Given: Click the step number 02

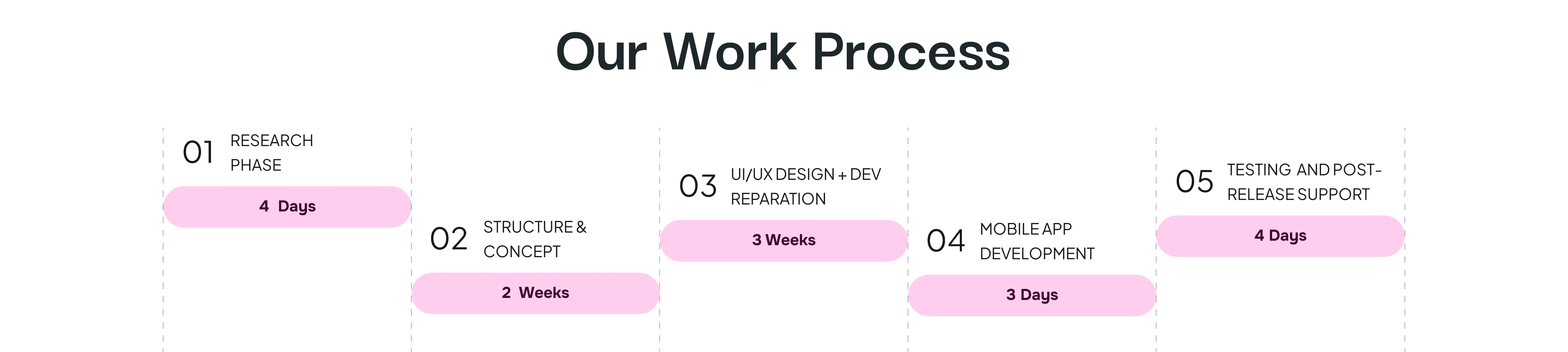Looking at the screenshot, I should (x=449, y=239).
